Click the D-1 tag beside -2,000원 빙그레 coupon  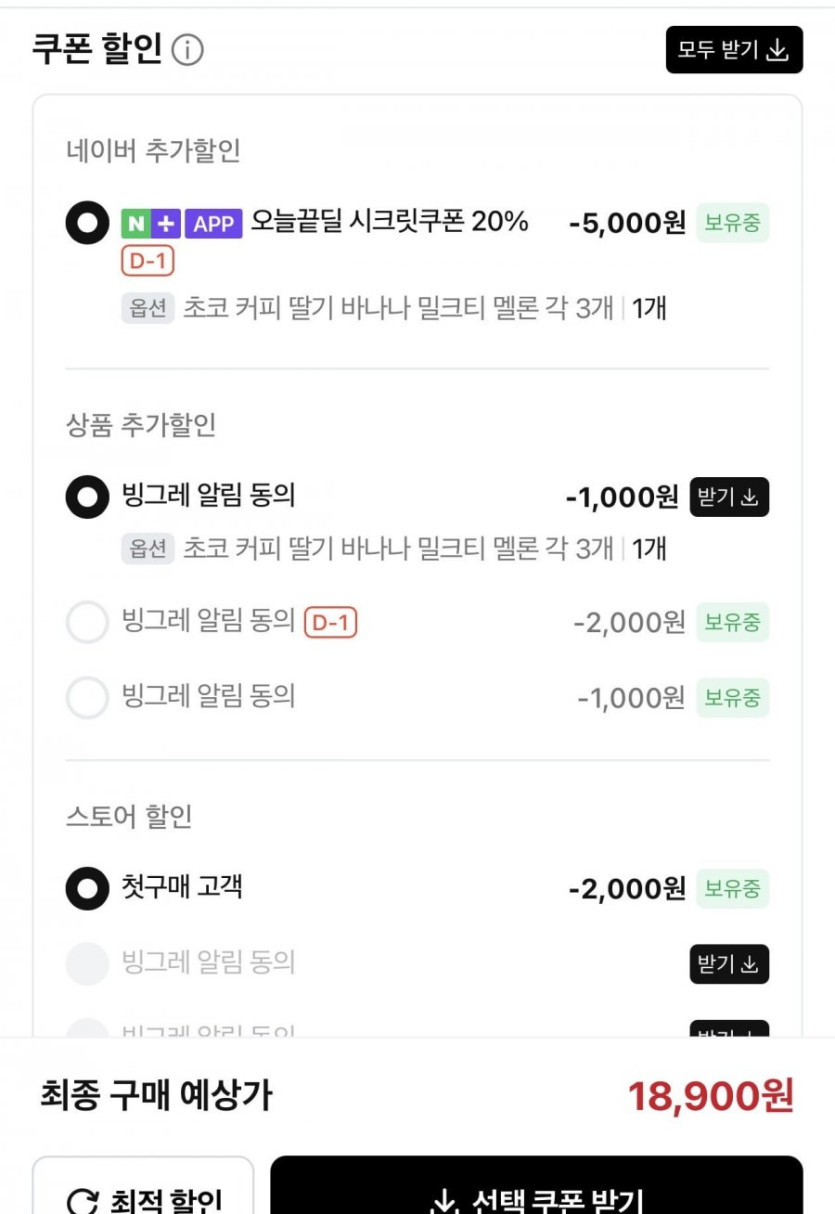(330, 623)
